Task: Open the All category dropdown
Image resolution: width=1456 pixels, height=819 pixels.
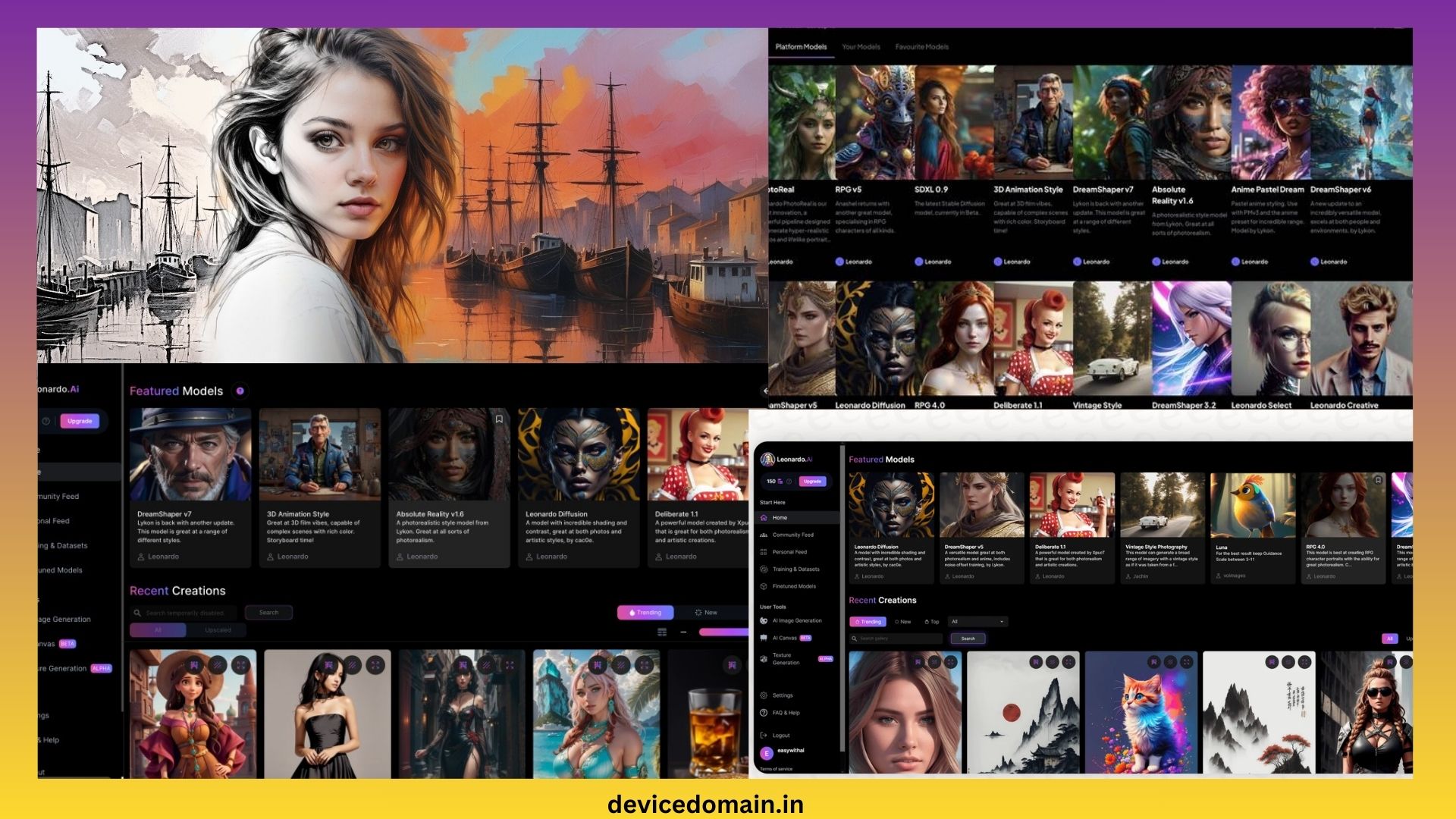Action: (x=978, y=622)
